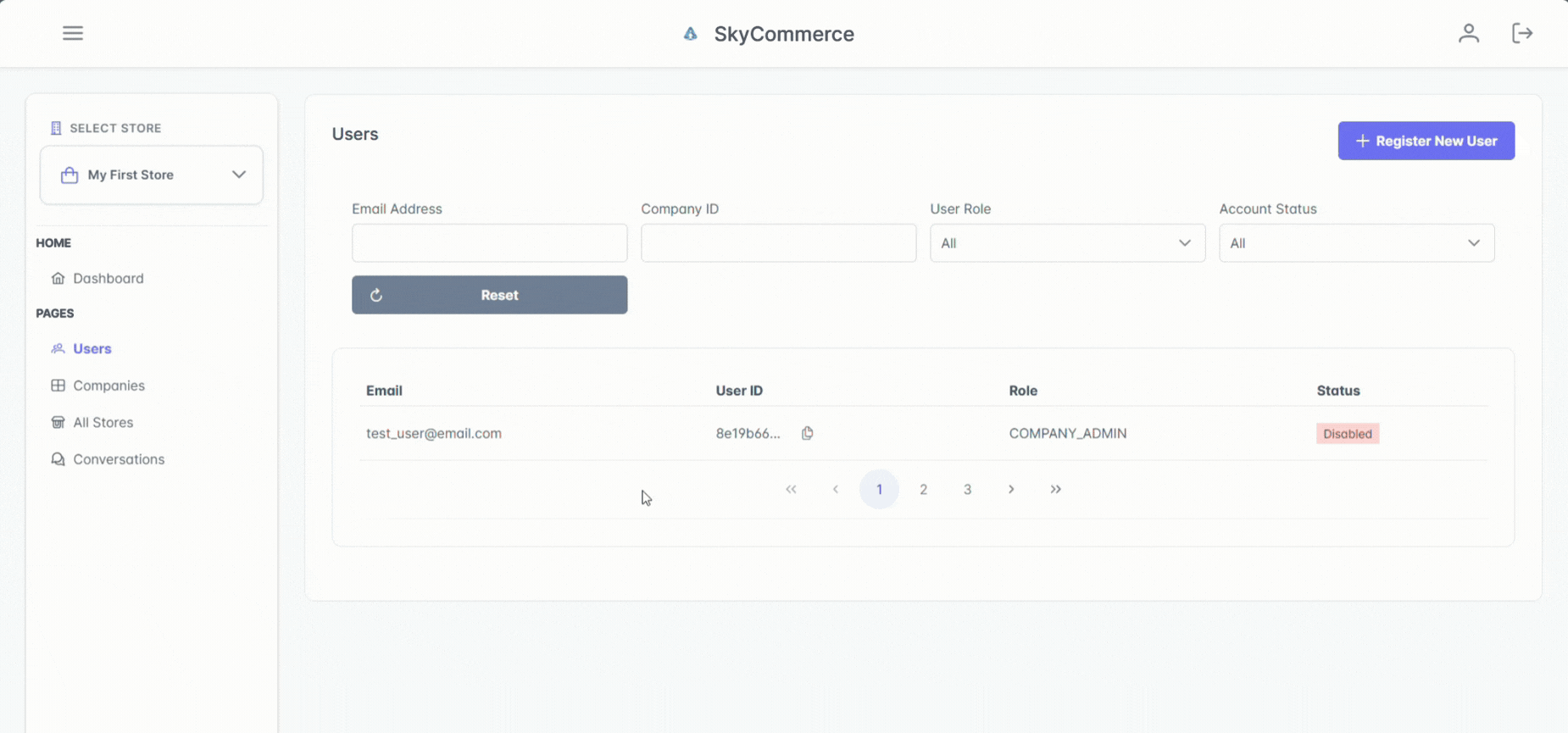The image size is (1568, 733).
Task: Expand the My First Store selector
Action: (152, 175)
